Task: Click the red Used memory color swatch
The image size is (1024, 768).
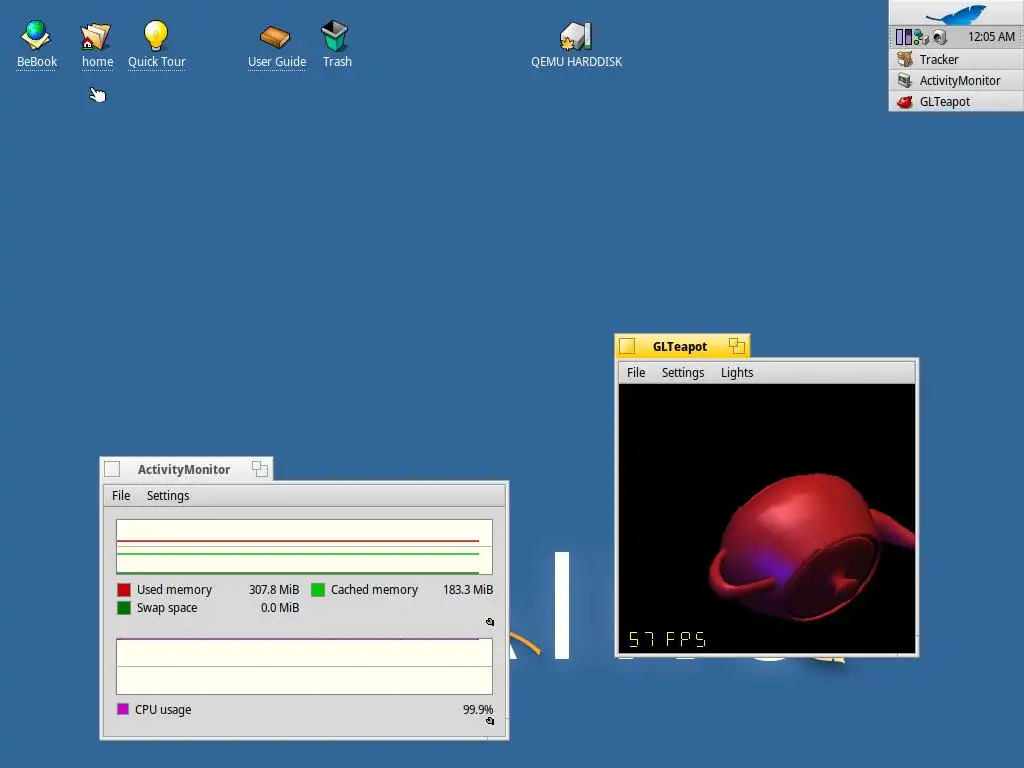Action: pos(123,590)
